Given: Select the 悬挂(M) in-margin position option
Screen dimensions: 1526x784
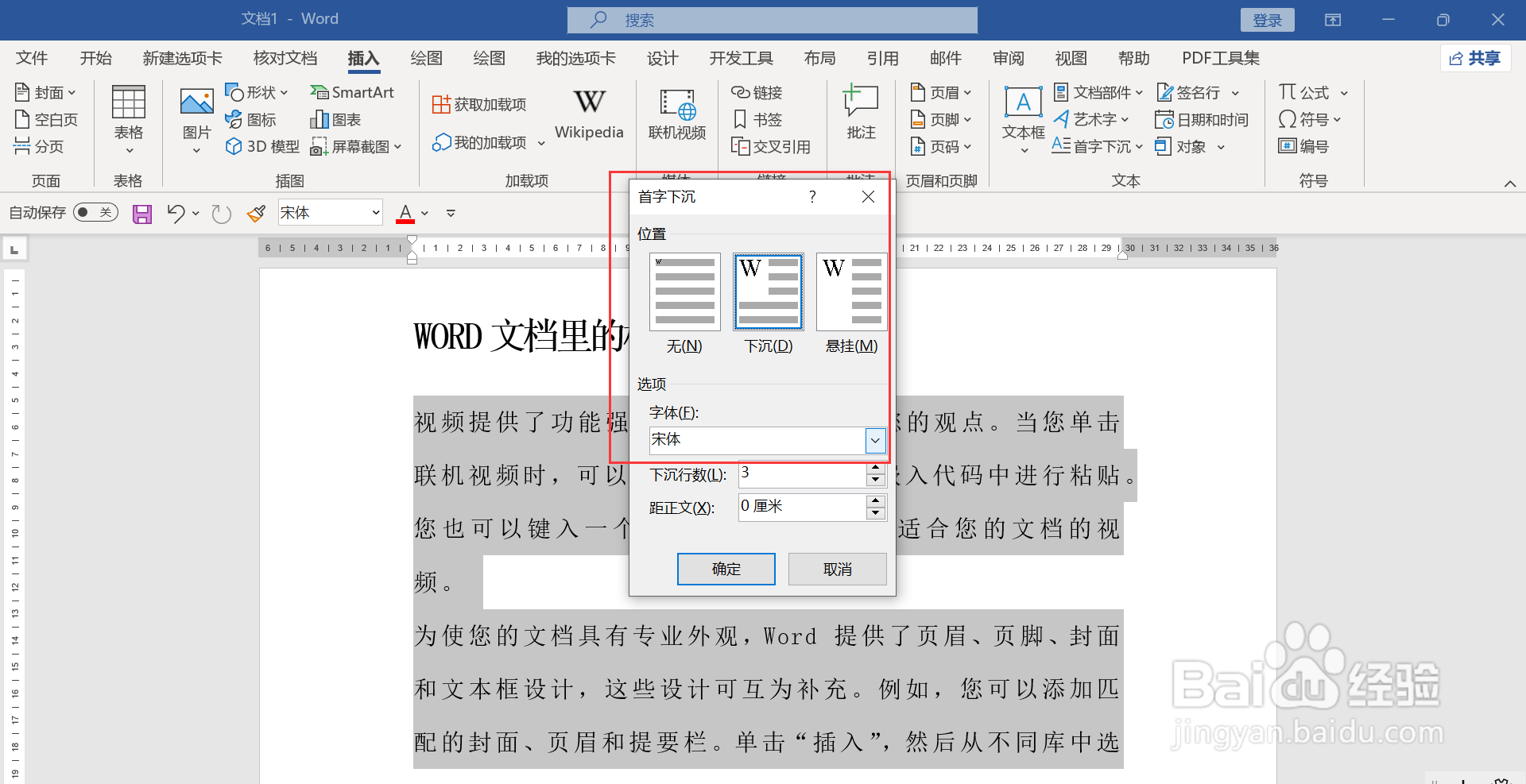Looking at the screenshot, I should (851, 292).
